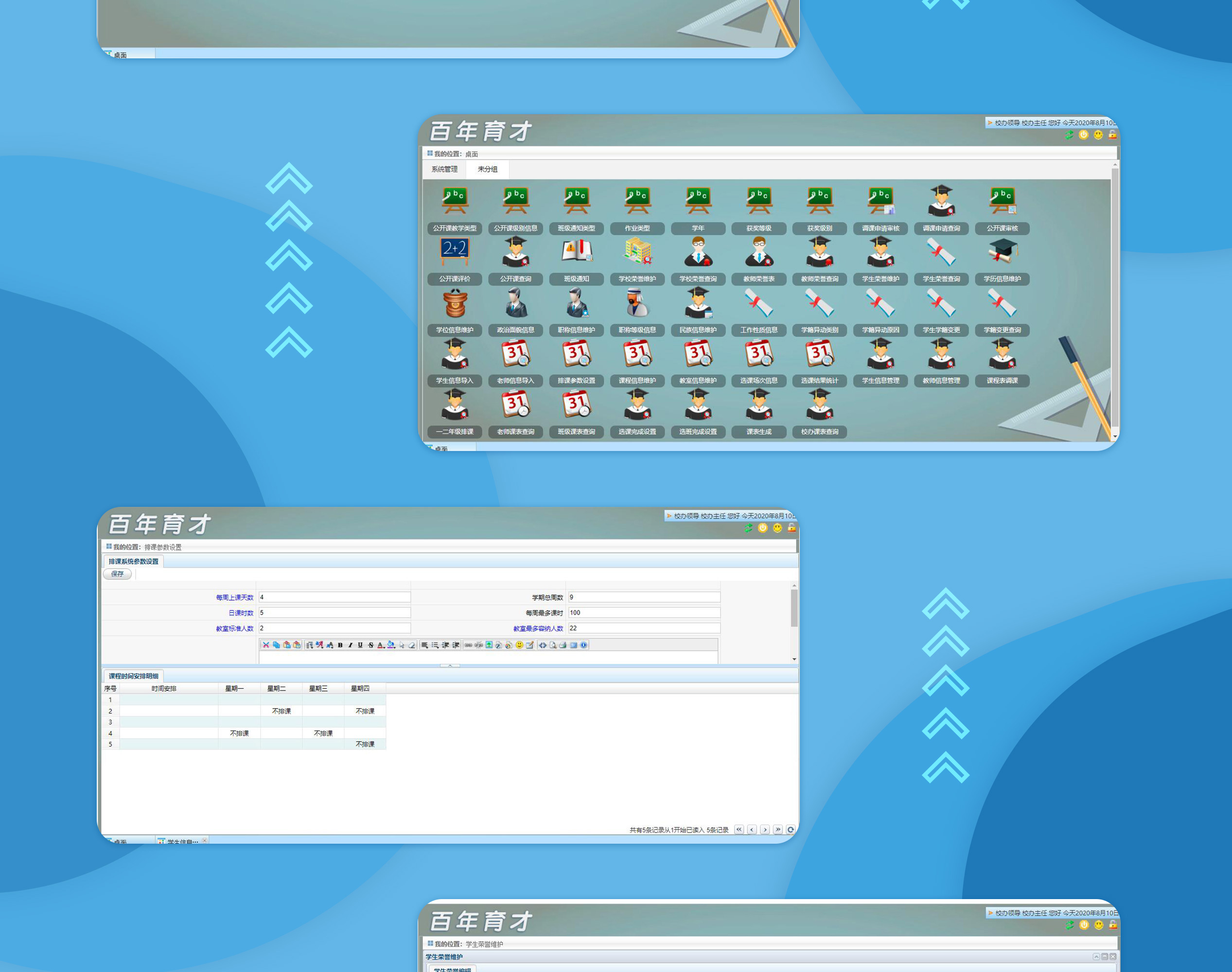Click the parameters form vertical scrollbar
This screenshot has width=1232, height=972.
(793, 608)
